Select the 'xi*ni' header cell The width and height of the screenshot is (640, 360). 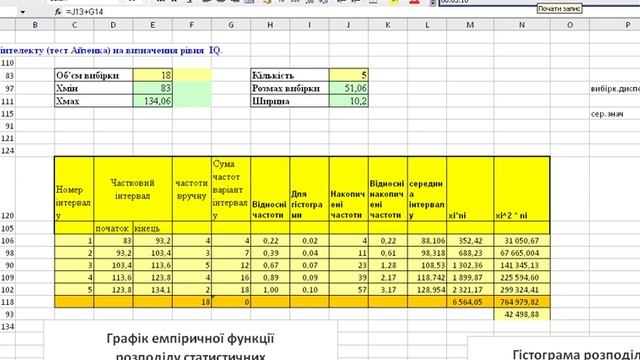470,189
